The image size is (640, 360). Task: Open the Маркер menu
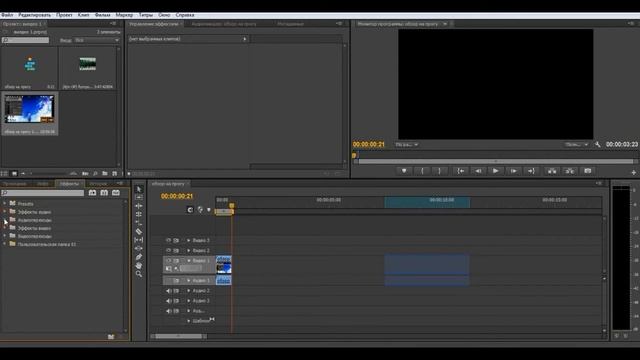click(x=124, y=15)
